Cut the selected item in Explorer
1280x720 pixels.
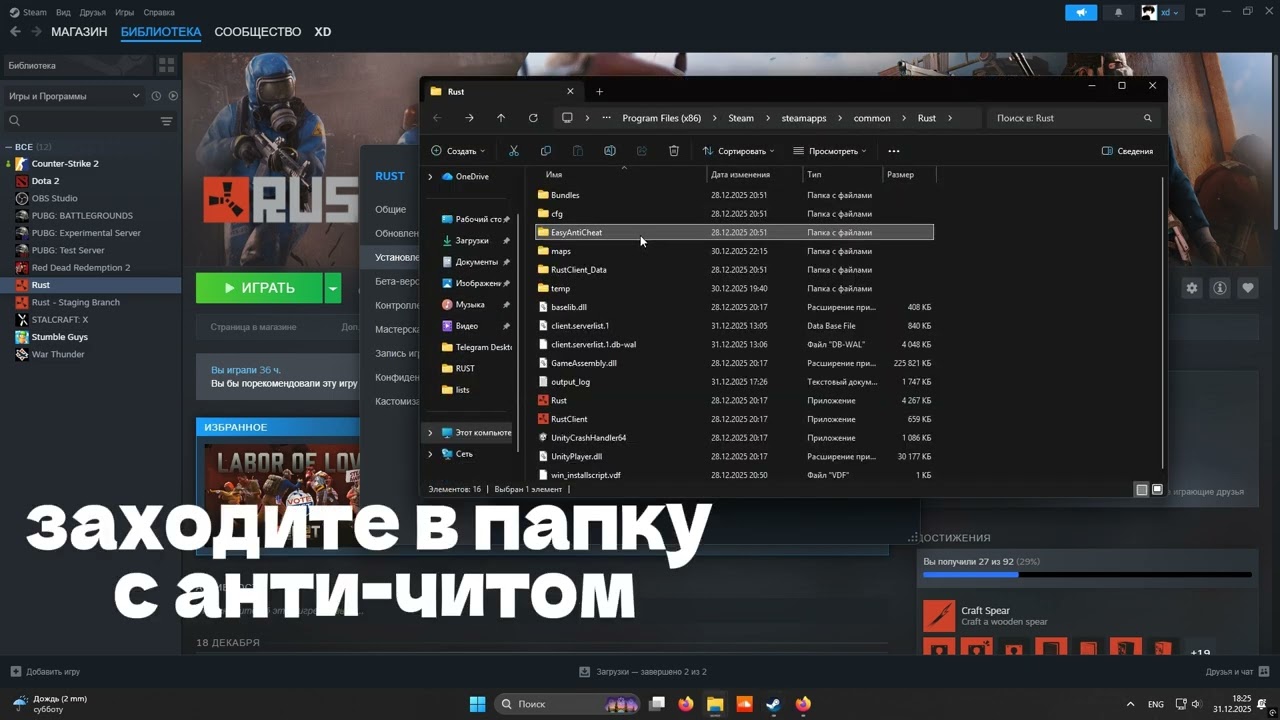[x=514, y=151]
